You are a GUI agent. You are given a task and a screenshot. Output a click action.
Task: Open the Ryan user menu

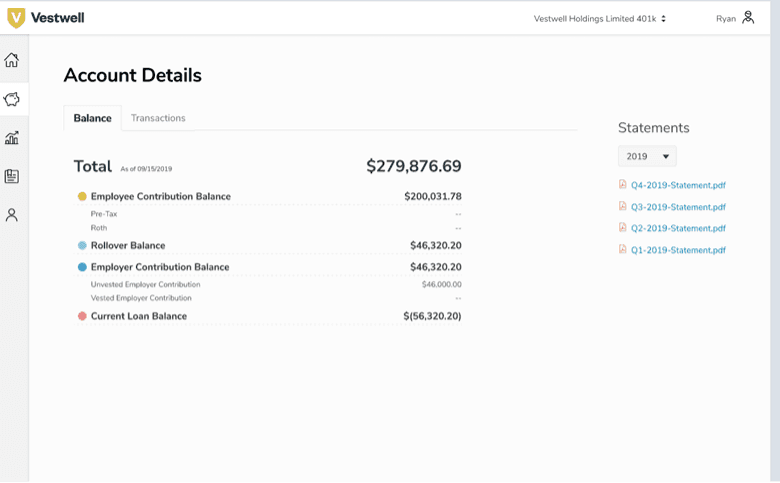tap(725, 18)
